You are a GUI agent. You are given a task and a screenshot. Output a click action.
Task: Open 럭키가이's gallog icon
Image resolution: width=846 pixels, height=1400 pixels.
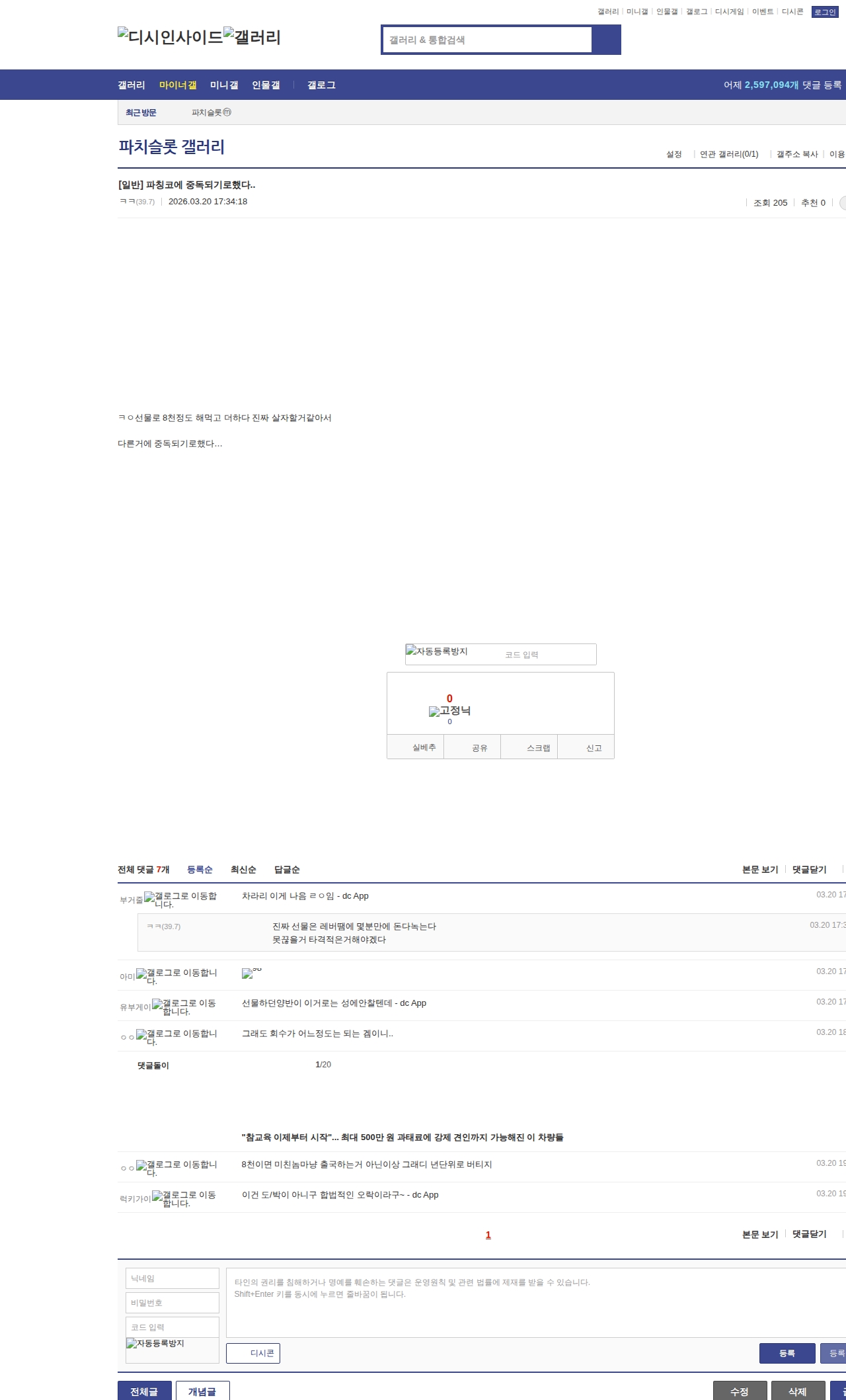pyautogui.click(x=184, y=1199)
